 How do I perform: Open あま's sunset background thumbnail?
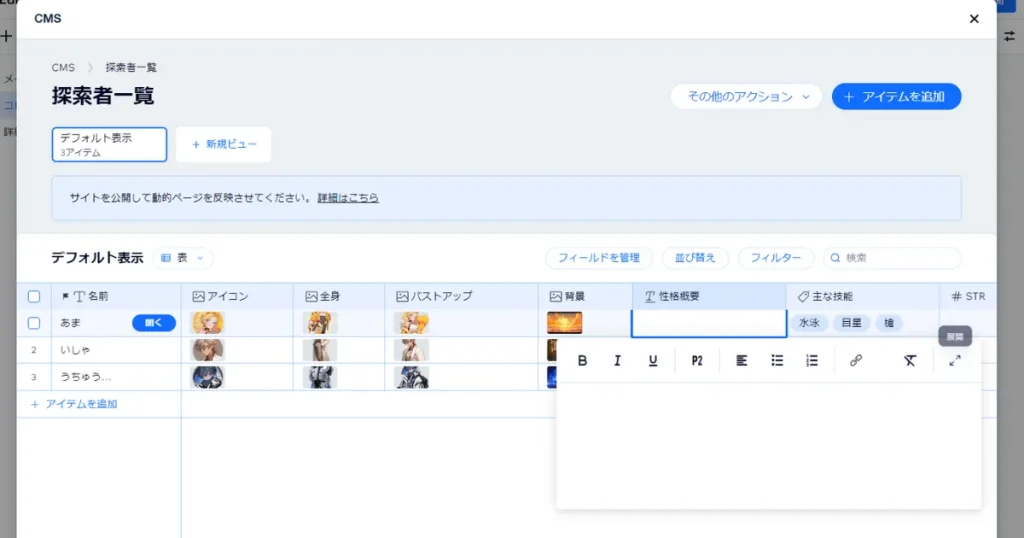coord(565,323)
